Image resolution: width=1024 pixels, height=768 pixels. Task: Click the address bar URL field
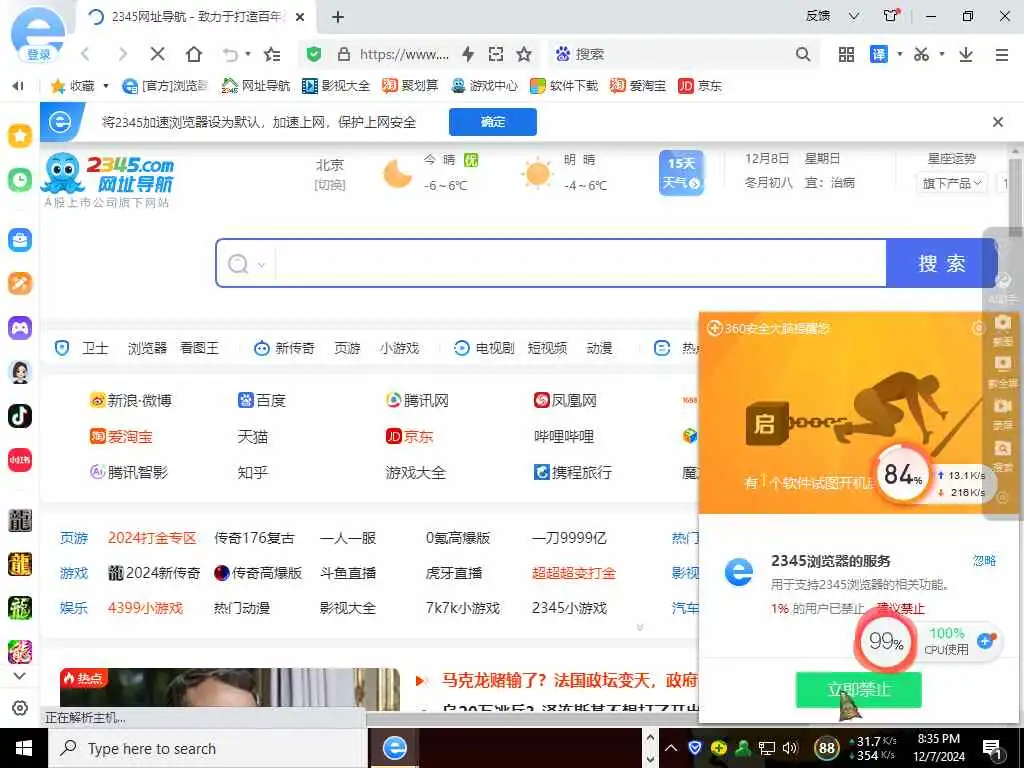pos(404,54)
